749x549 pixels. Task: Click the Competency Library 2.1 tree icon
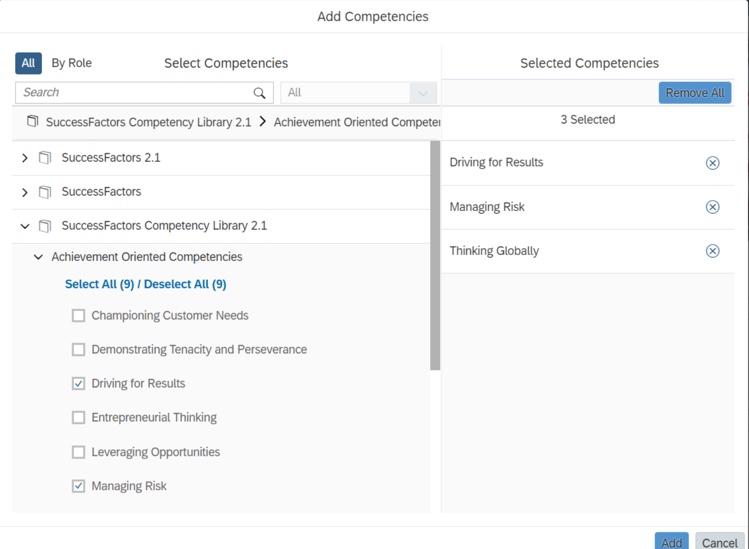(45, 226)
